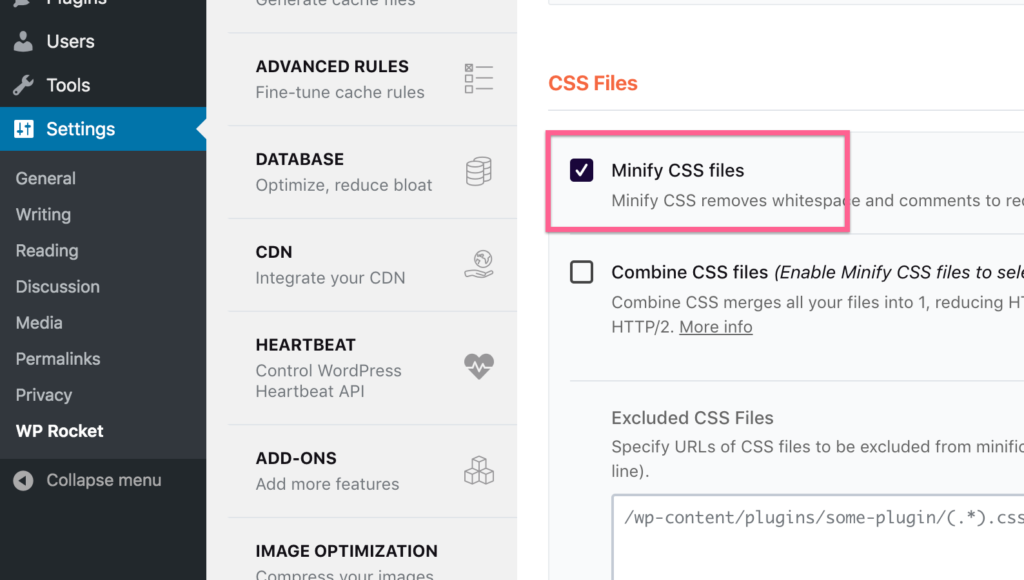Click the Database stack icon

pos(479,172)
